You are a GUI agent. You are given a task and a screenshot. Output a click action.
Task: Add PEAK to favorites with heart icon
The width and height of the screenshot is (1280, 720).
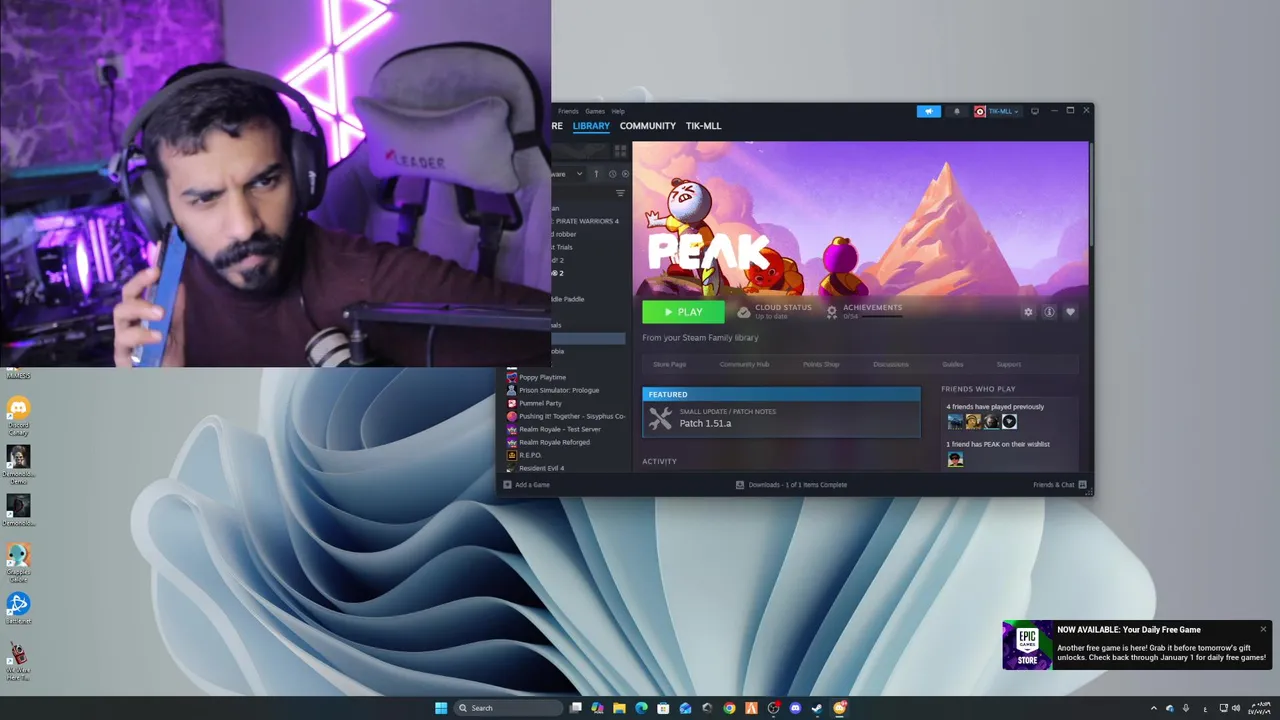1070,312
